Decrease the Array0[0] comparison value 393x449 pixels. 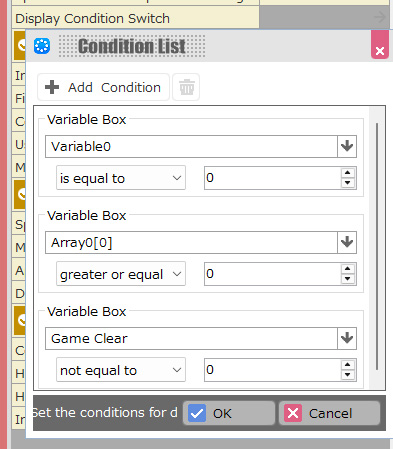point(348,279)
